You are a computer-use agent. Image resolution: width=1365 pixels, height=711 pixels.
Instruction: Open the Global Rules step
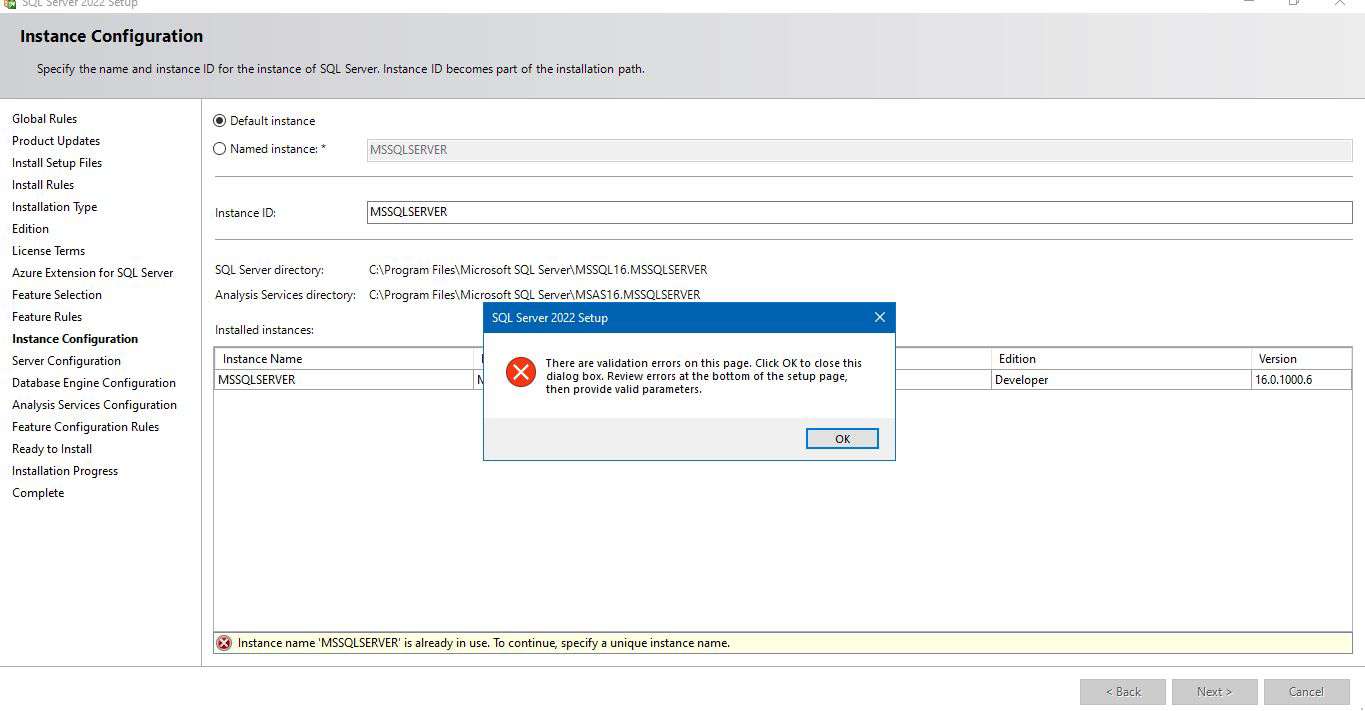(44, 119)
